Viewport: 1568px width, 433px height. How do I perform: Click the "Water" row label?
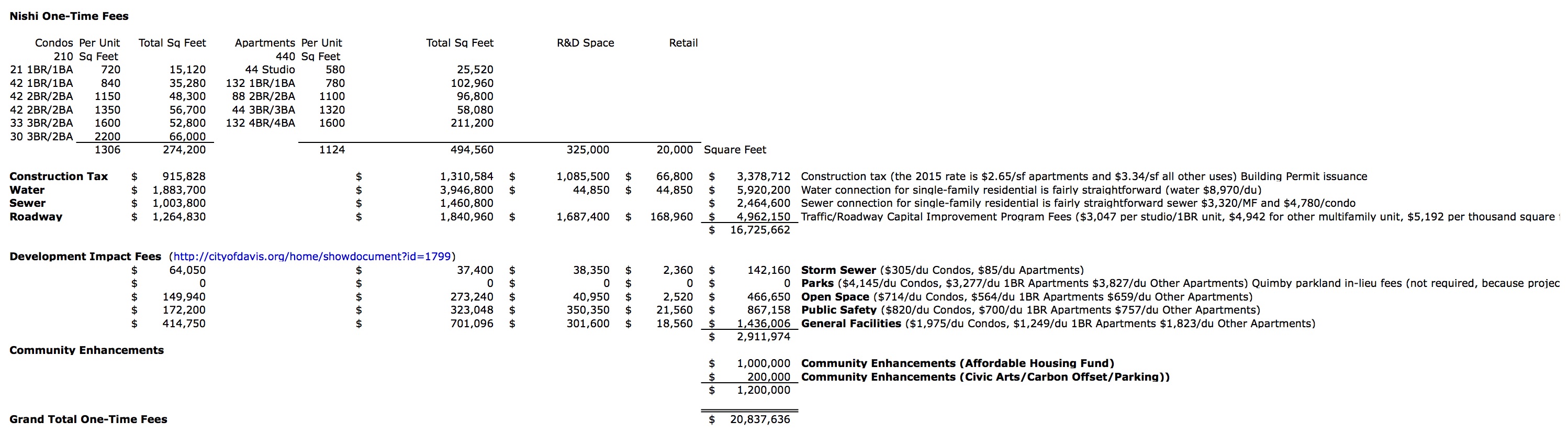(x=27, y=190)
